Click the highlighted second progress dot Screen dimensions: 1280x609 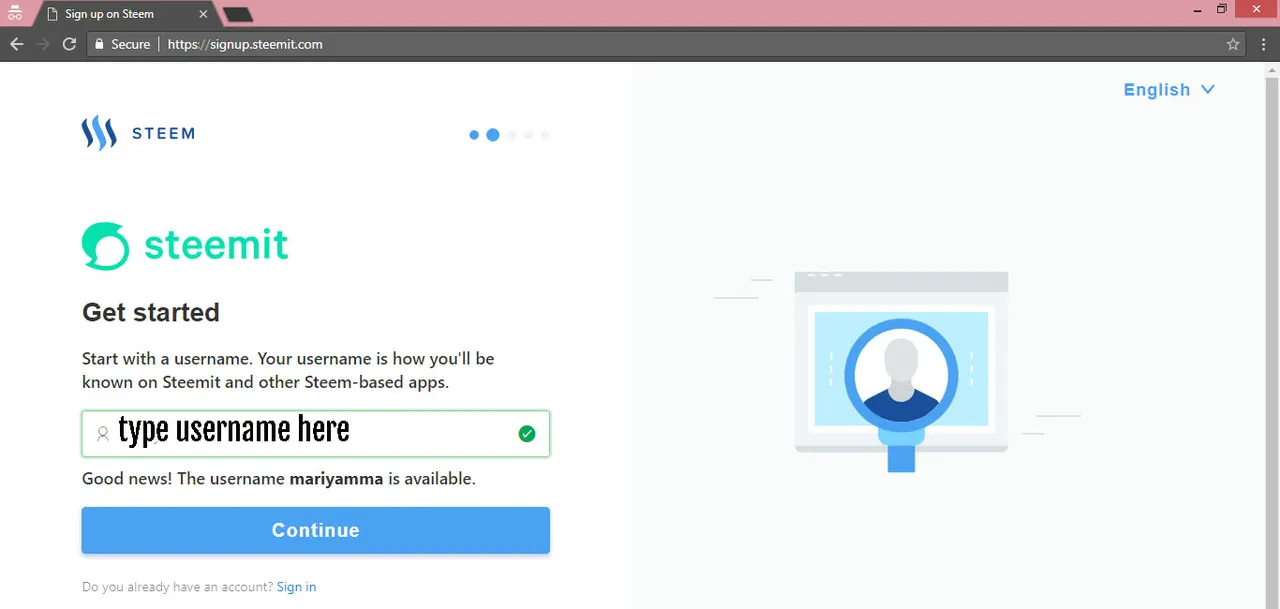[493, 135]
